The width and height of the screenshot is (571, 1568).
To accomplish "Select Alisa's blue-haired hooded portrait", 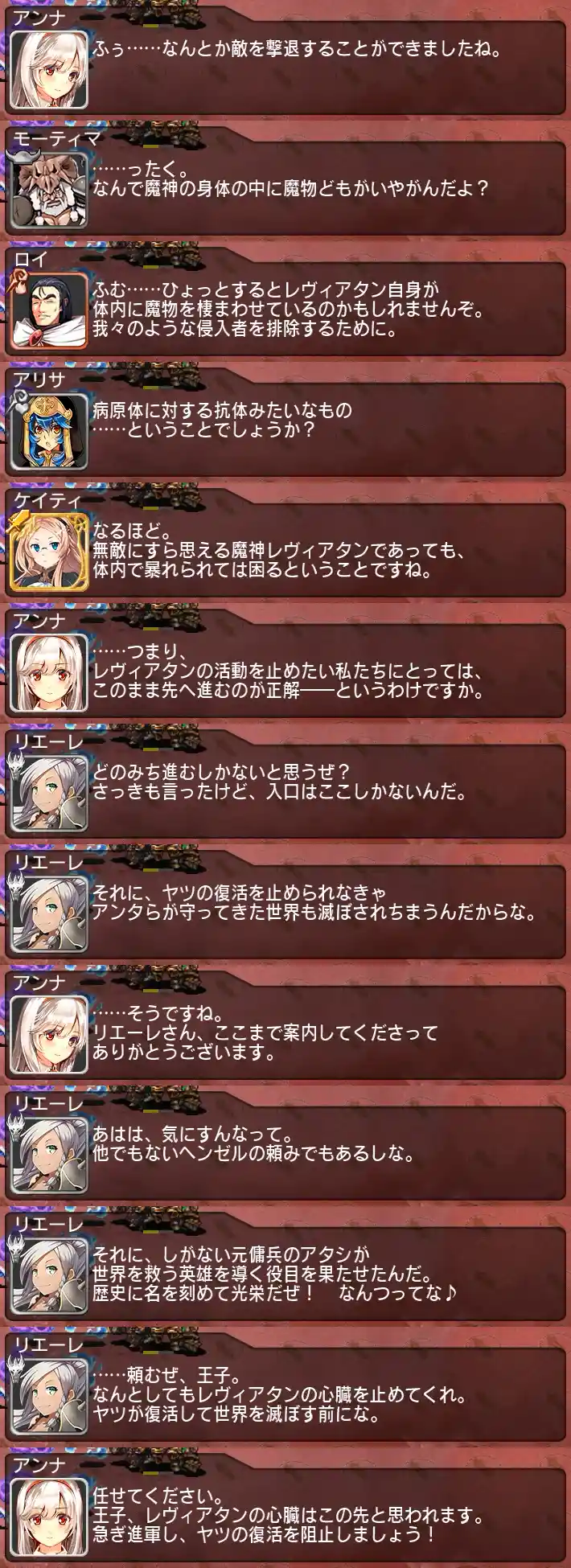I will (x=48, y=432).
